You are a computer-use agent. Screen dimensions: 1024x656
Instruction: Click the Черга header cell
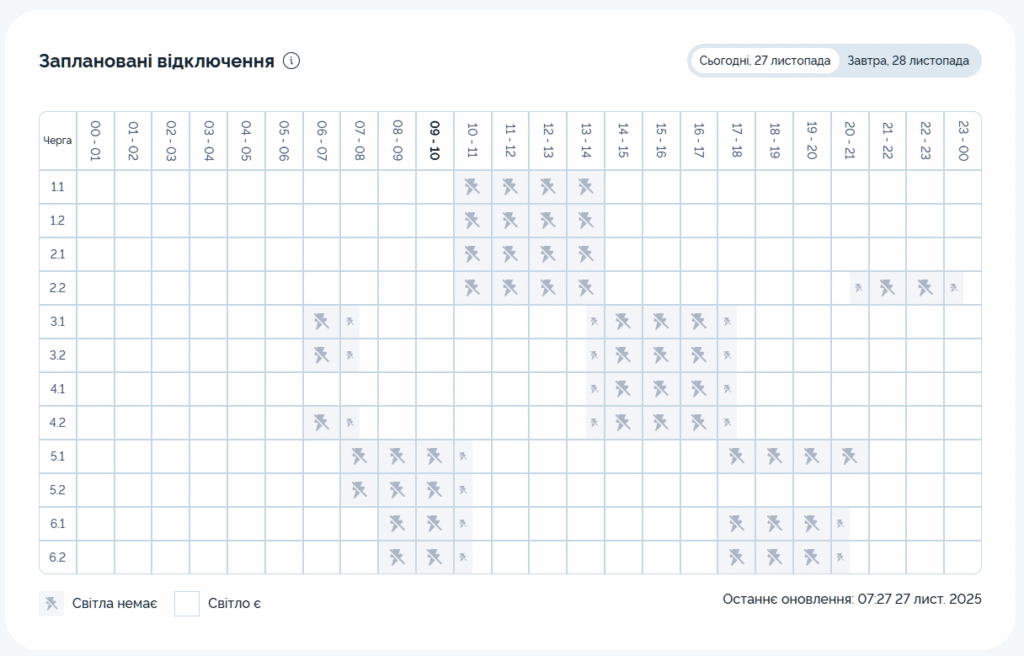tap(58, 141)
